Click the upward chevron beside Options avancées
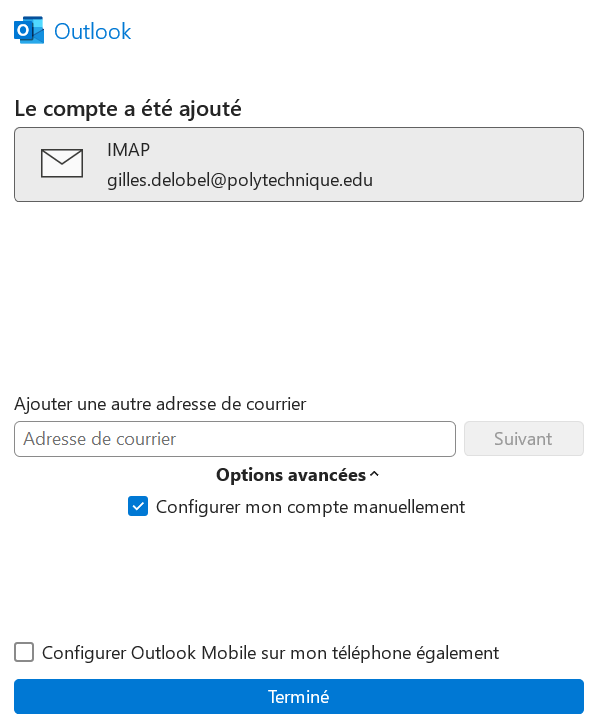This screenshot has height=727, width=595. coord(375,474)
